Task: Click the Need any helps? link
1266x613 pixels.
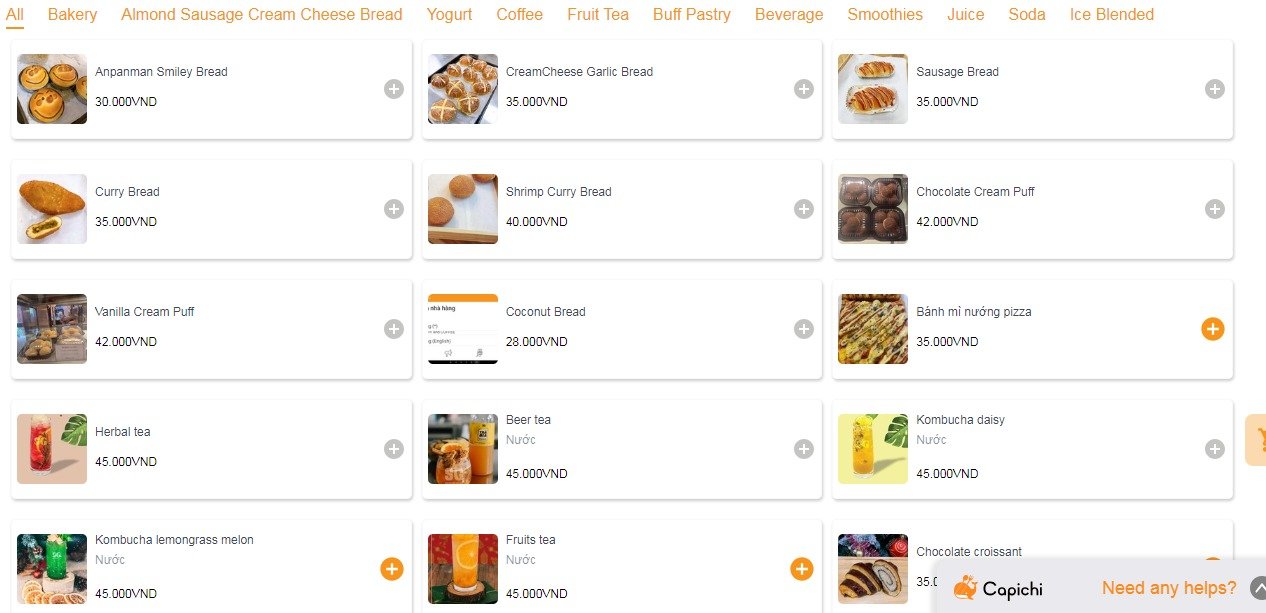Action: pos(1168,588)
